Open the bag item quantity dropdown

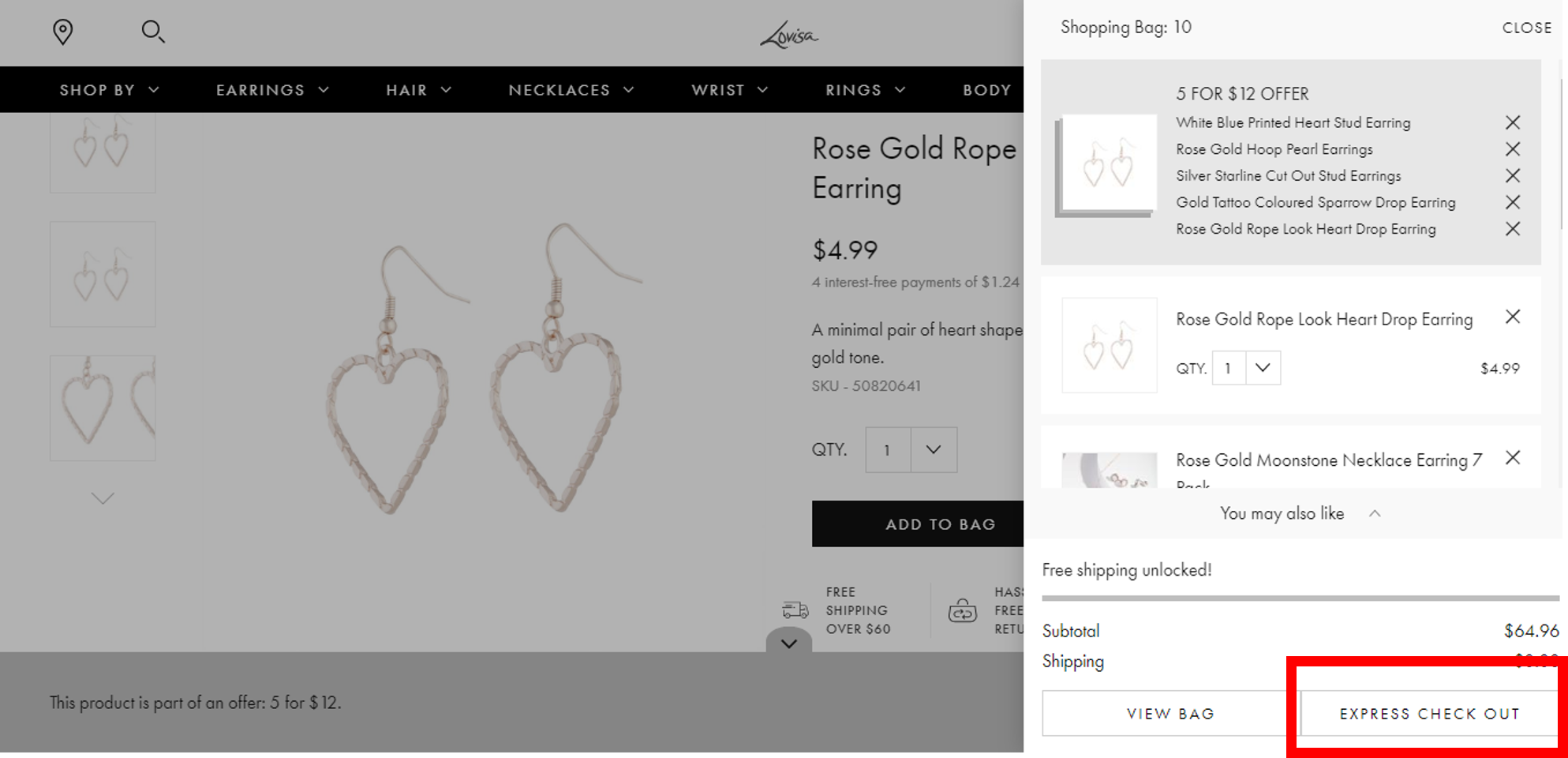pos(1262,368)
